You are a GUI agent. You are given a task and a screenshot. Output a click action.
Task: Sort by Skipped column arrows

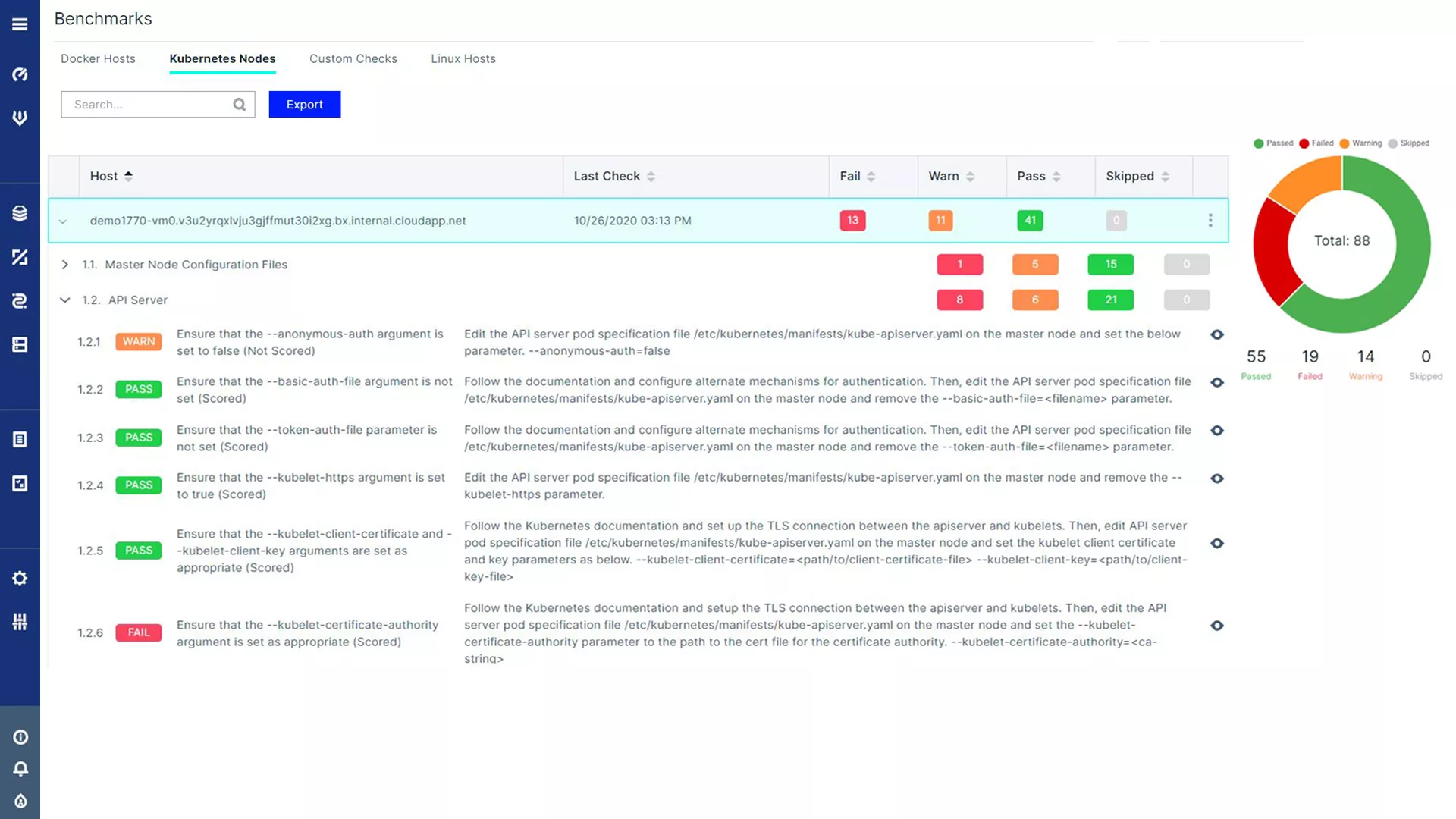coord(1165,176)
